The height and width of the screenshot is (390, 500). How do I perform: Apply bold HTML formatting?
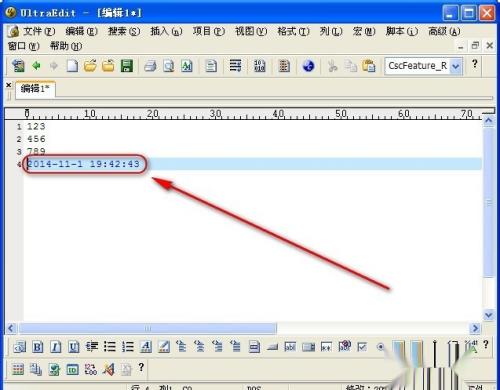click(37, 347)
